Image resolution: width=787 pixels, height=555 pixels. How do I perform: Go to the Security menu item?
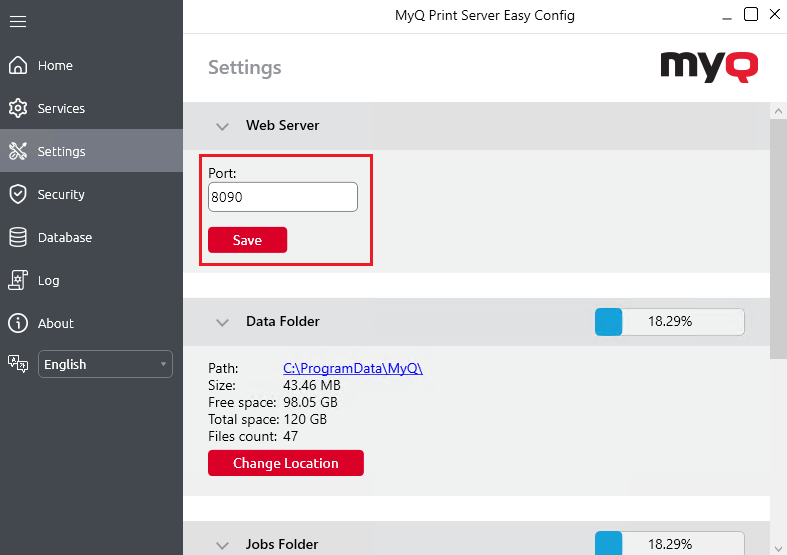[61, 195]
